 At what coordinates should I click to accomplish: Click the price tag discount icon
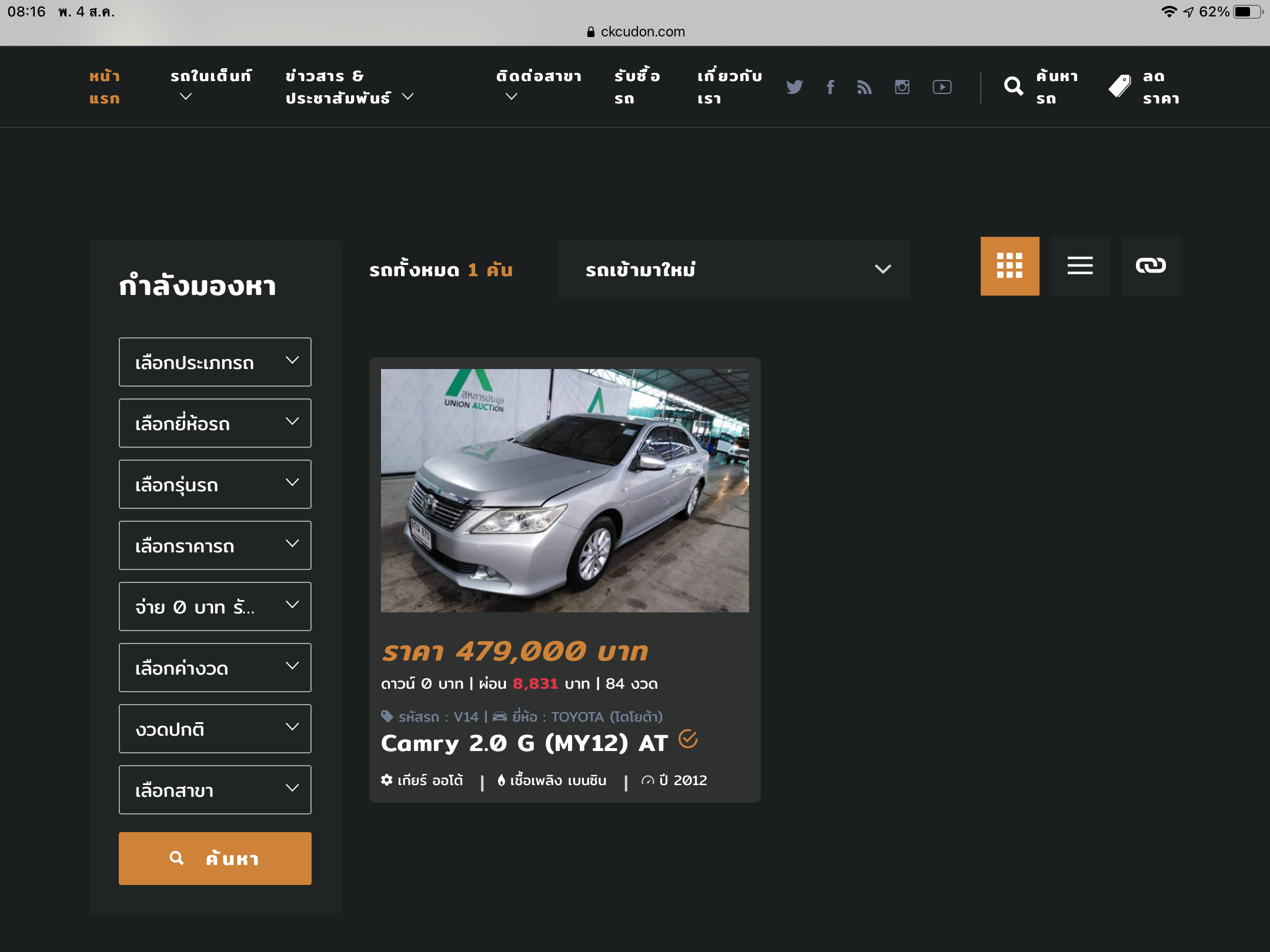(x=1120, y=87)
